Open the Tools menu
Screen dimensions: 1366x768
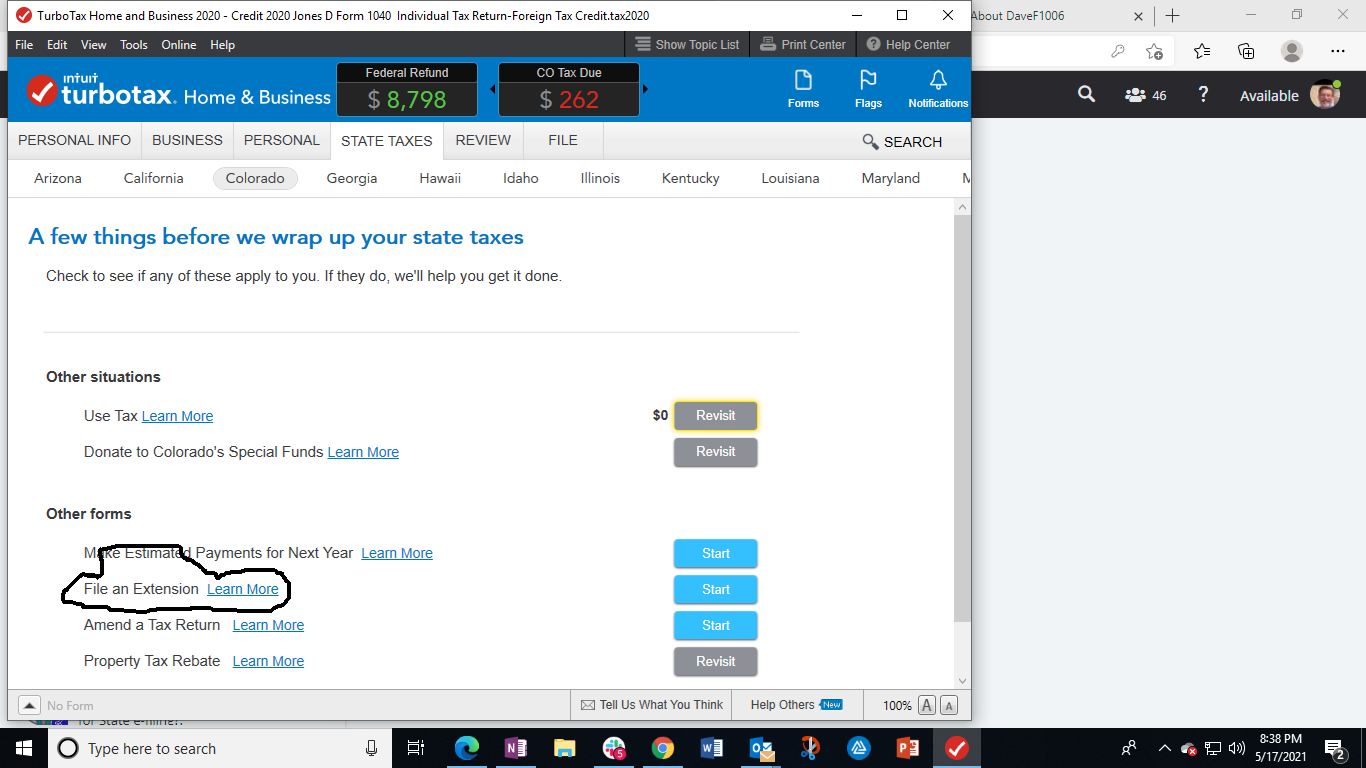(x=134, y=45)
